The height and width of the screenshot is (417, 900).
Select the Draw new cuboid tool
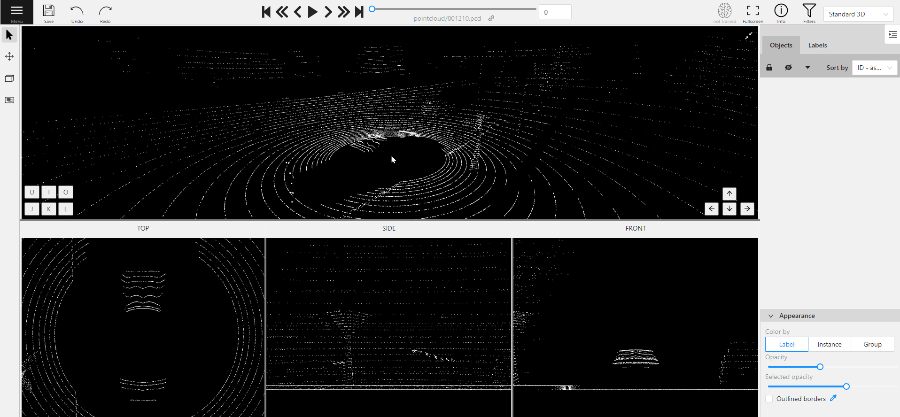pyautogui.click(x=9, y=78)
